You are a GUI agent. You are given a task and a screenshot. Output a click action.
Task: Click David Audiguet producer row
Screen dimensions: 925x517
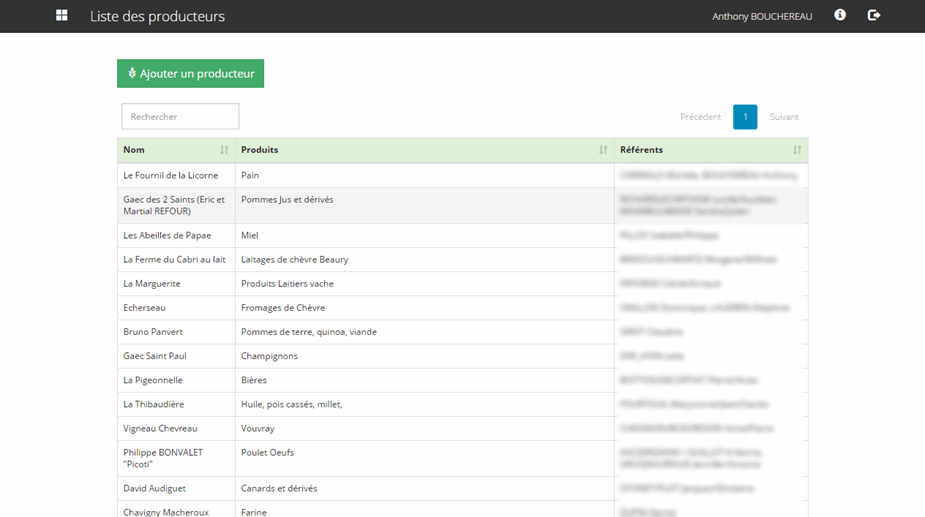pyautogui.click(x=154, y=489)
